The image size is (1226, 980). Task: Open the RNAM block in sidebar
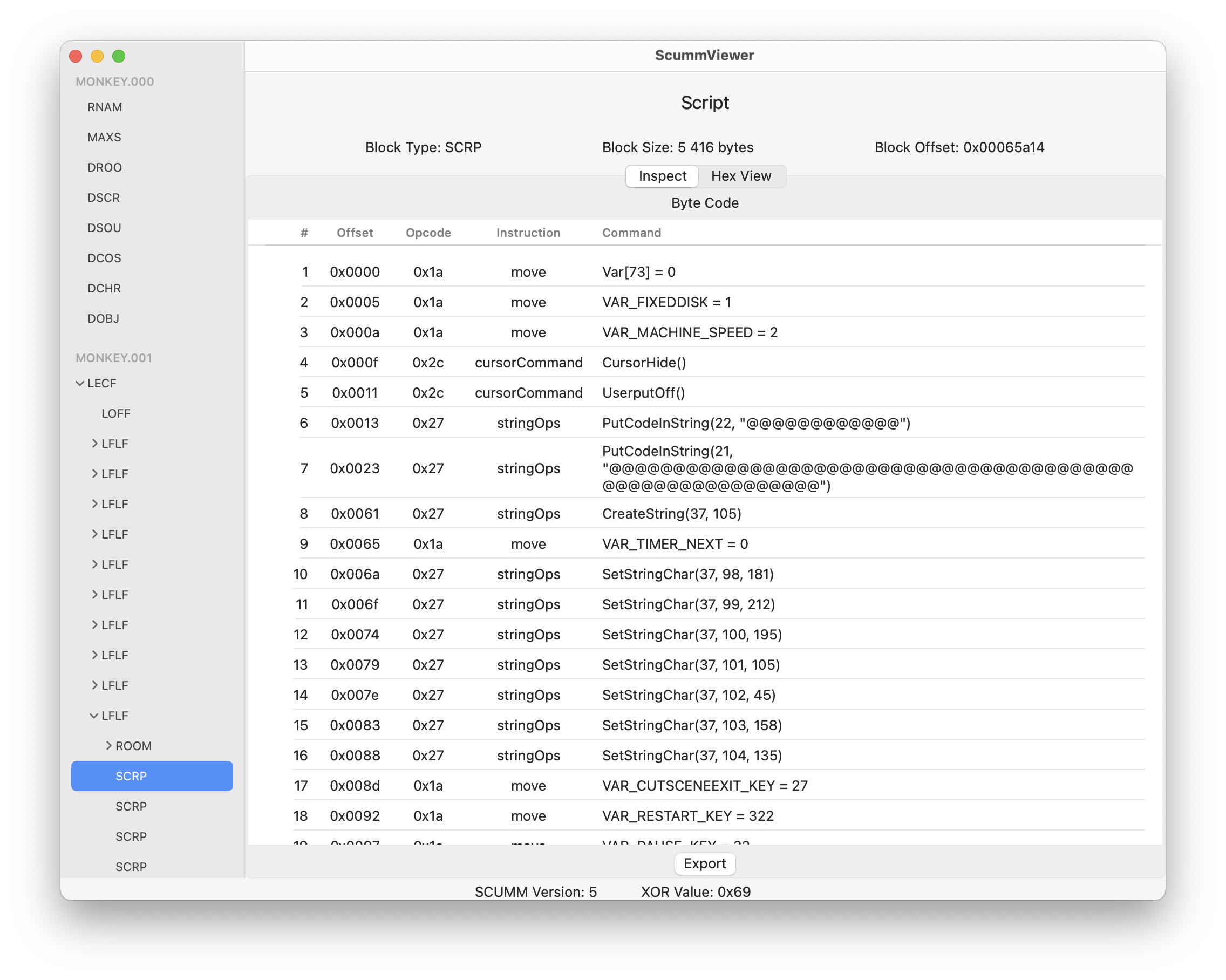[x=105, y=107]
